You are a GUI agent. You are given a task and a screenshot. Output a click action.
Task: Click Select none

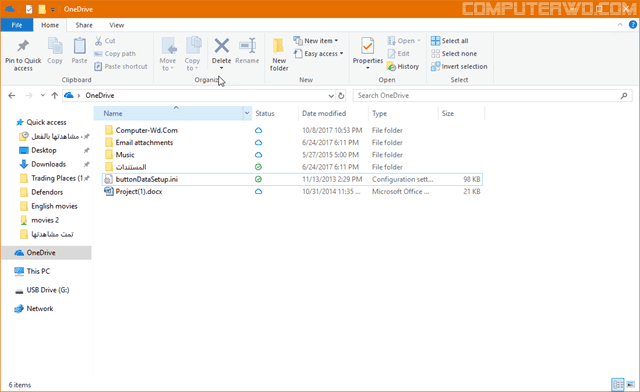(454, 53)
